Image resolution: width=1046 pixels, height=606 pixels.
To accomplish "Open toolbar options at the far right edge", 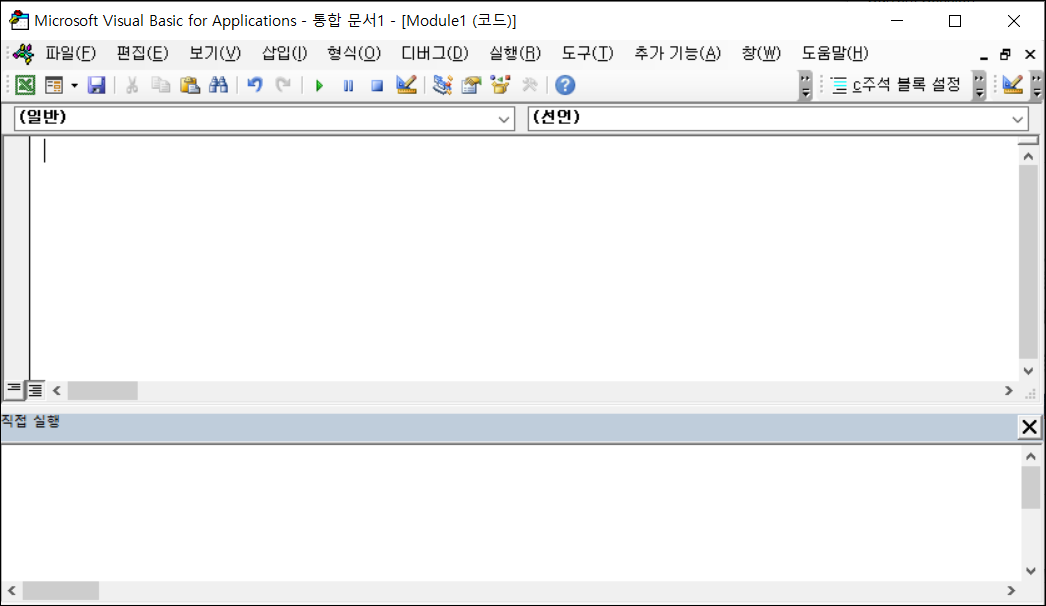I will click(x=1037, y=85).
